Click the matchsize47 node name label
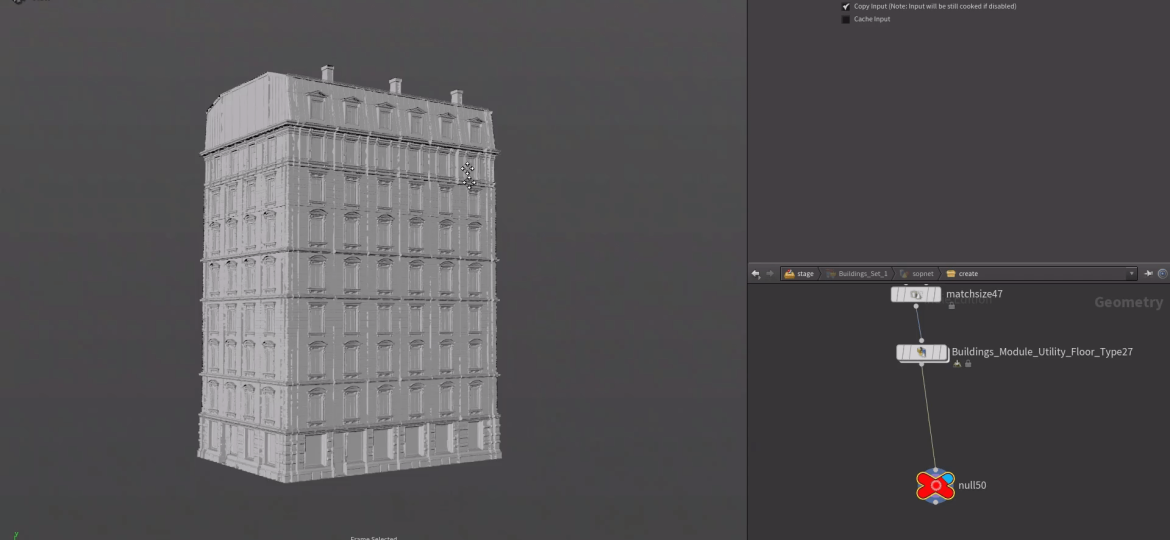Screen dimensions: 1170x540 click(x=974, y=294)
